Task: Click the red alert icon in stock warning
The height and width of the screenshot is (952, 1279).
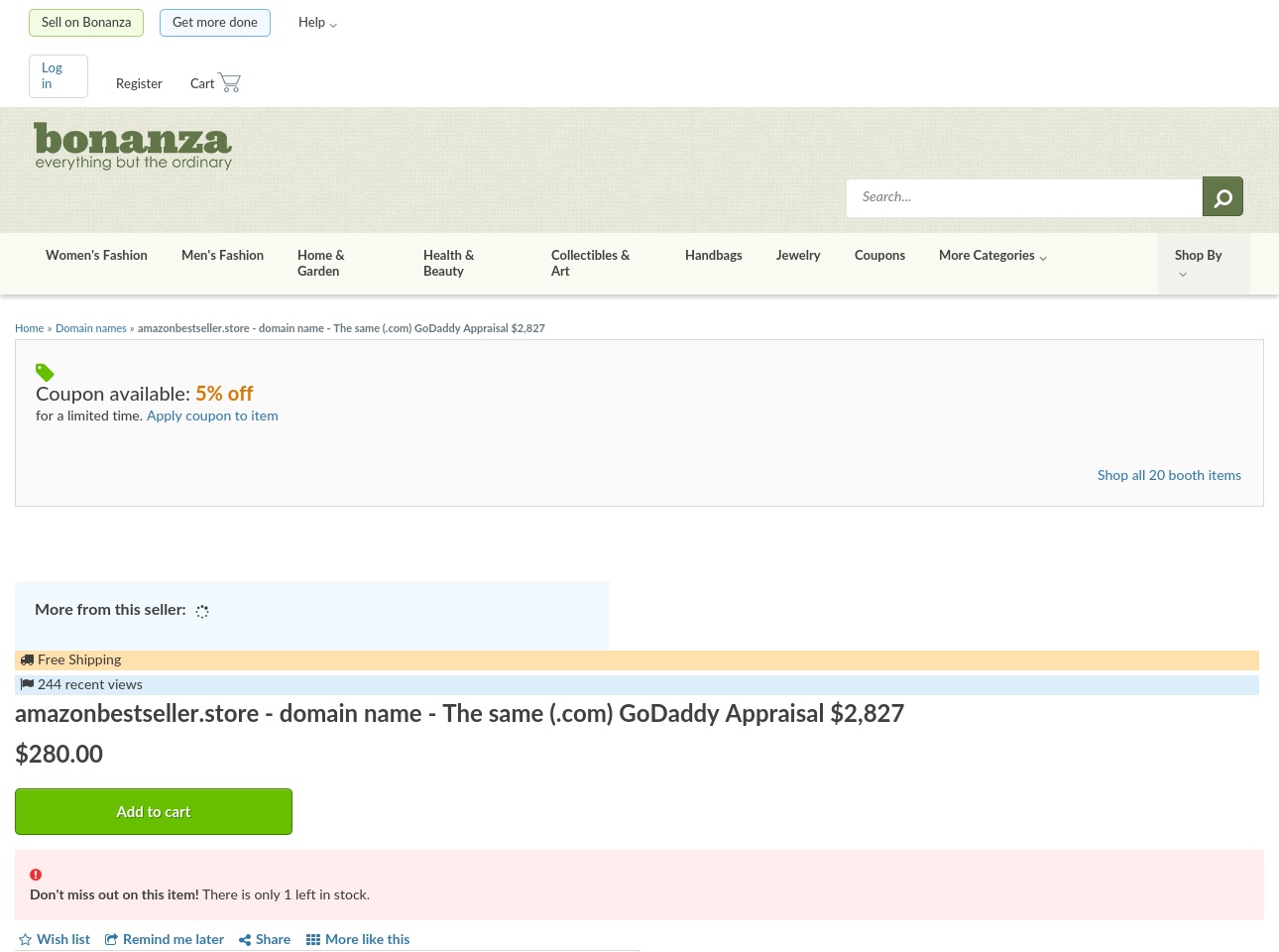Action: coord(36,875)
